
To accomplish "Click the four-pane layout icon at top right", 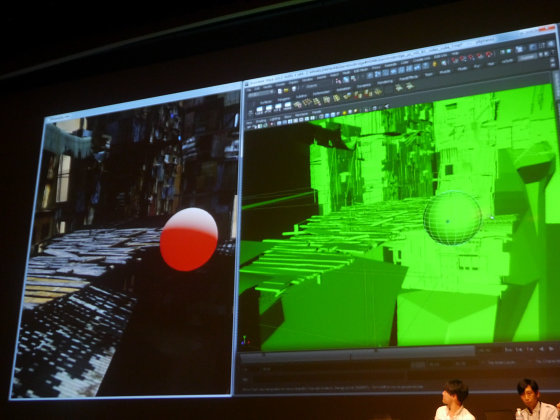I will coord(519,49).
